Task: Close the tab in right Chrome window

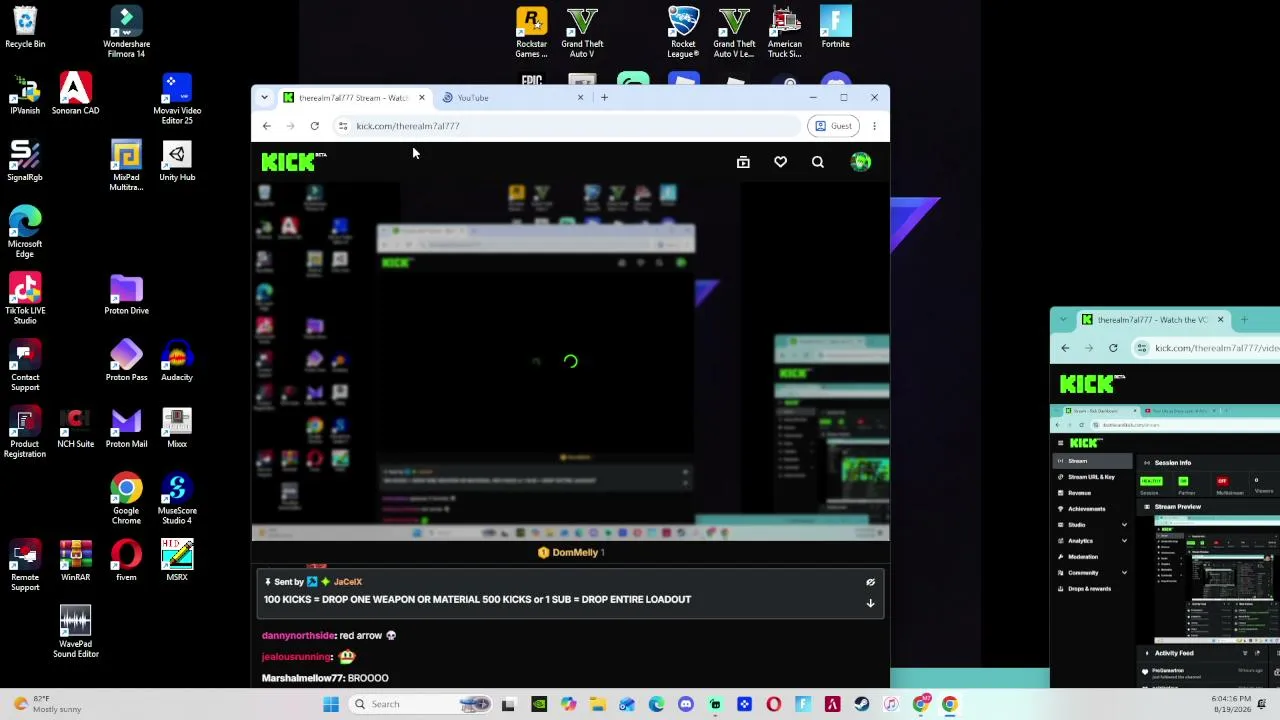Action: pyautogui.click(x=1220, y=319)
